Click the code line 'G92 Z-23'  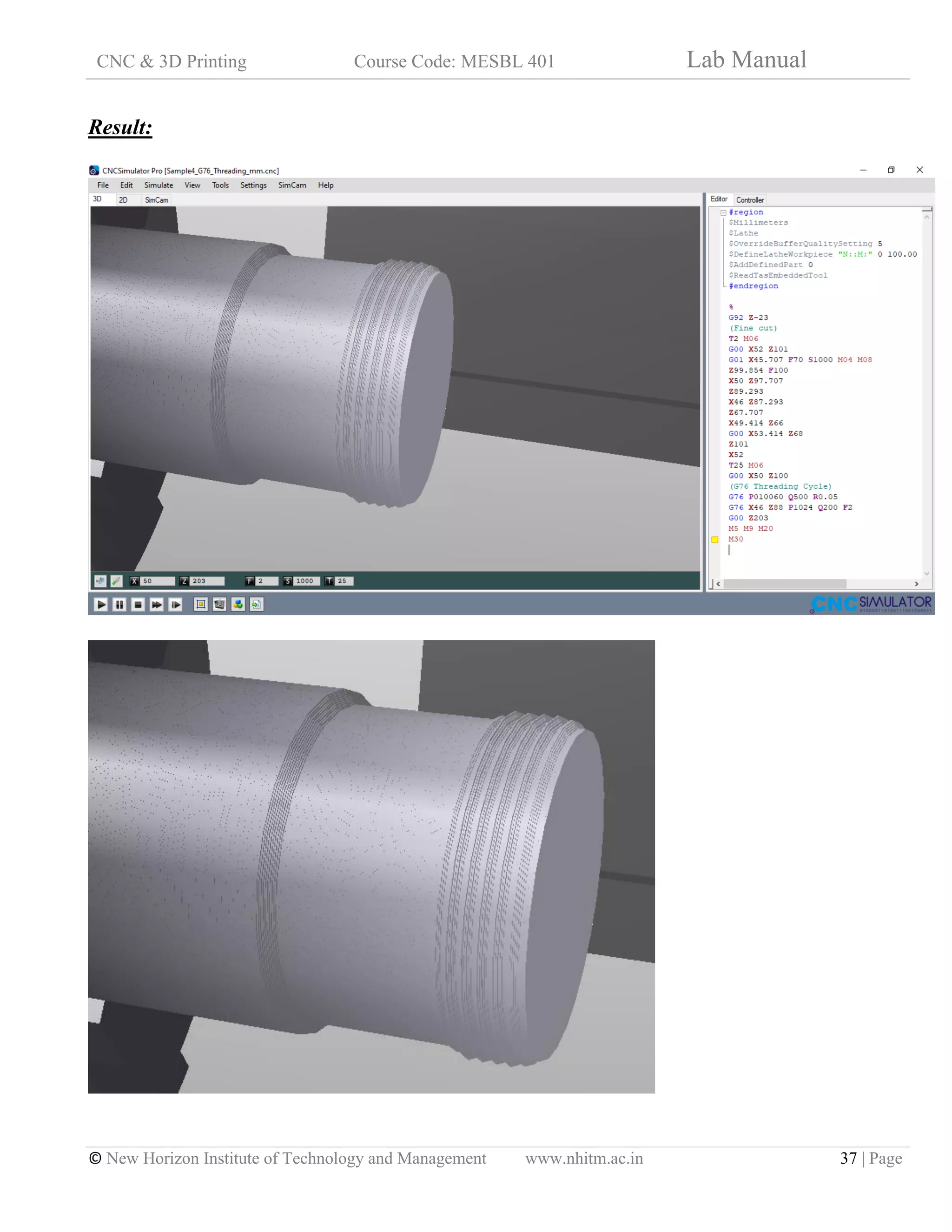(x=748, y=318)
